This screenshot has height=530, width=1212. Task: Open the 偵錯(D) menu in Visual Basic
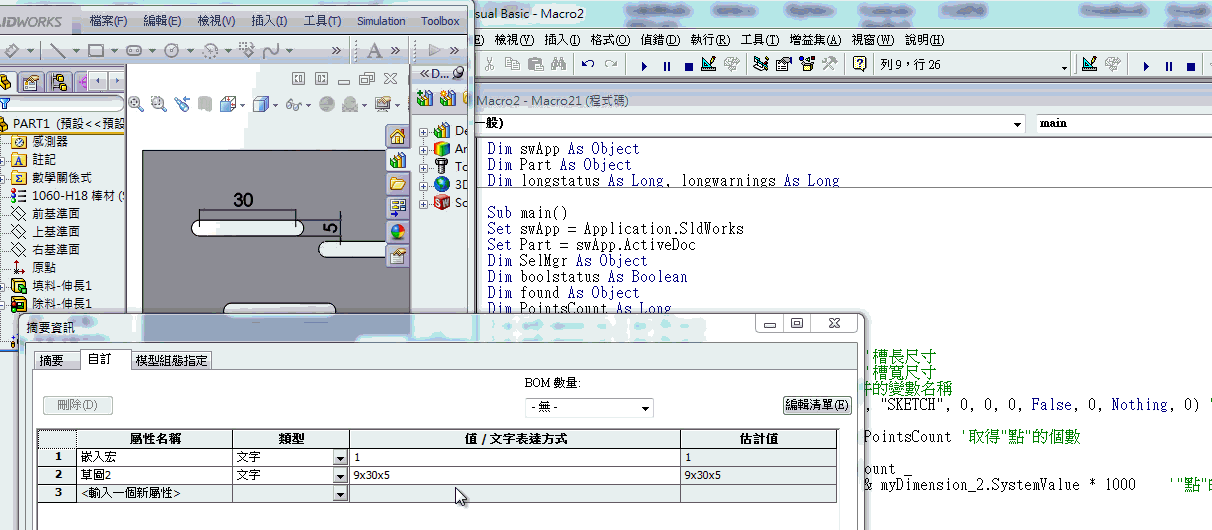point(659,40)
